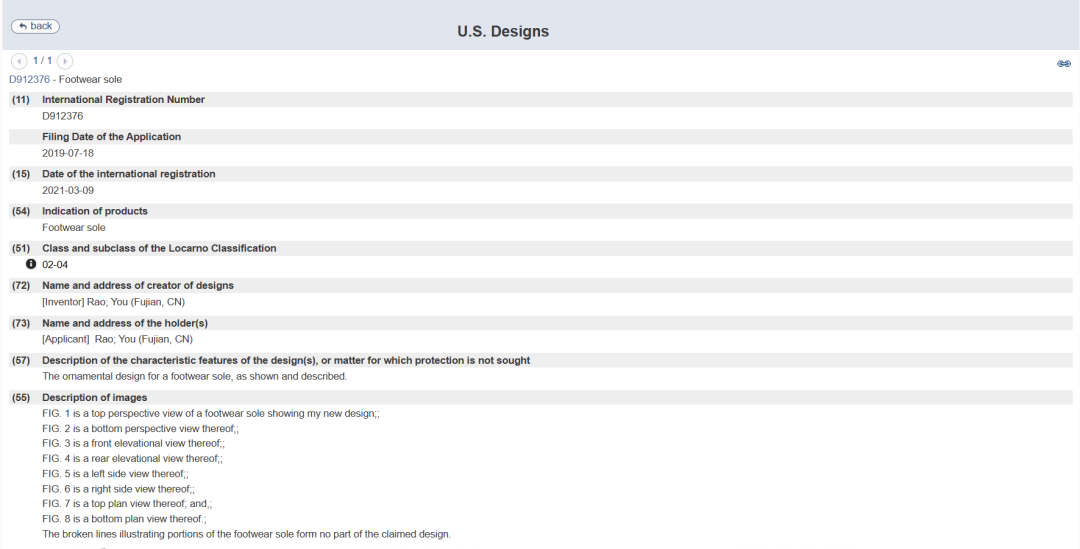
Task: Select the 'Name and address of the holder(s)' heading
Action: 125,323
